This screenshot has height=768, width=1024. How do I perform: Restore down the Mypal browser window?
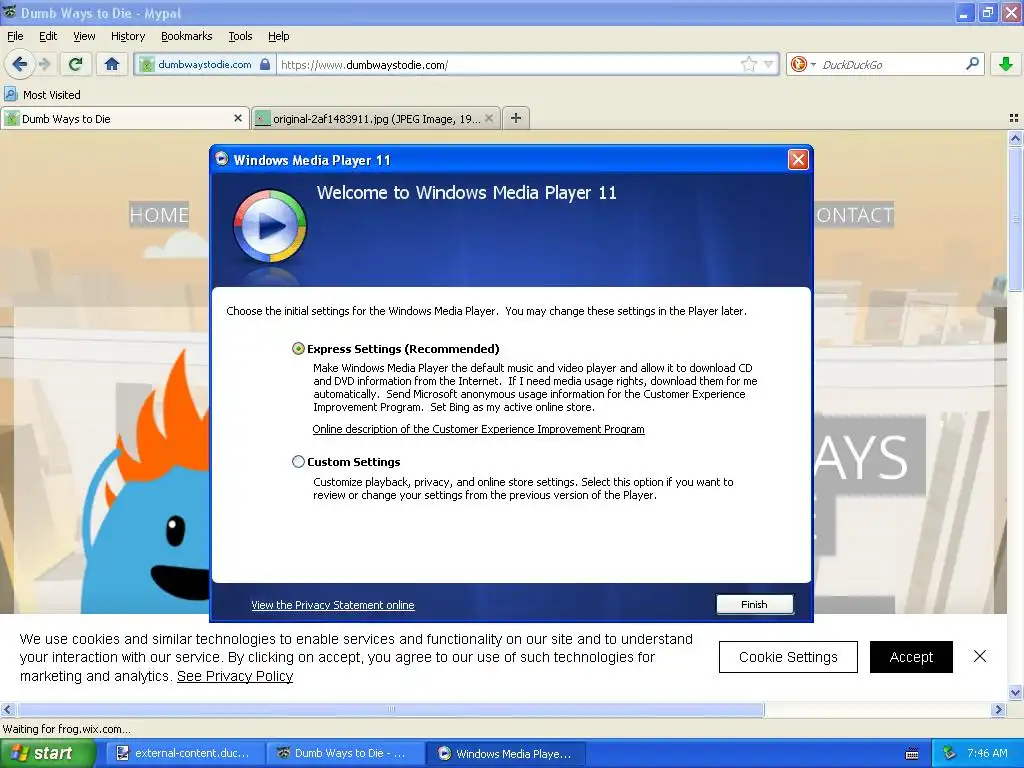(987, 12)
